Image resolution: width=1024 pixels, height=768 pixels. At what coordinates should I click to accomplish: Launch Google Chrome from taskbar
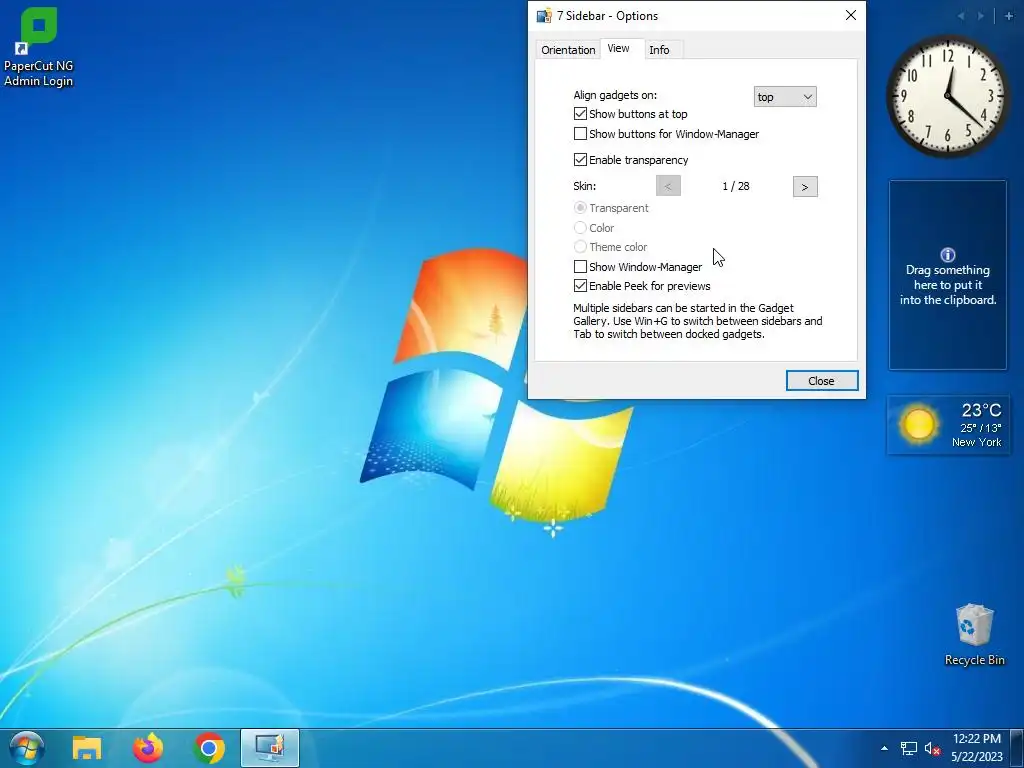[x=209, y=748]
